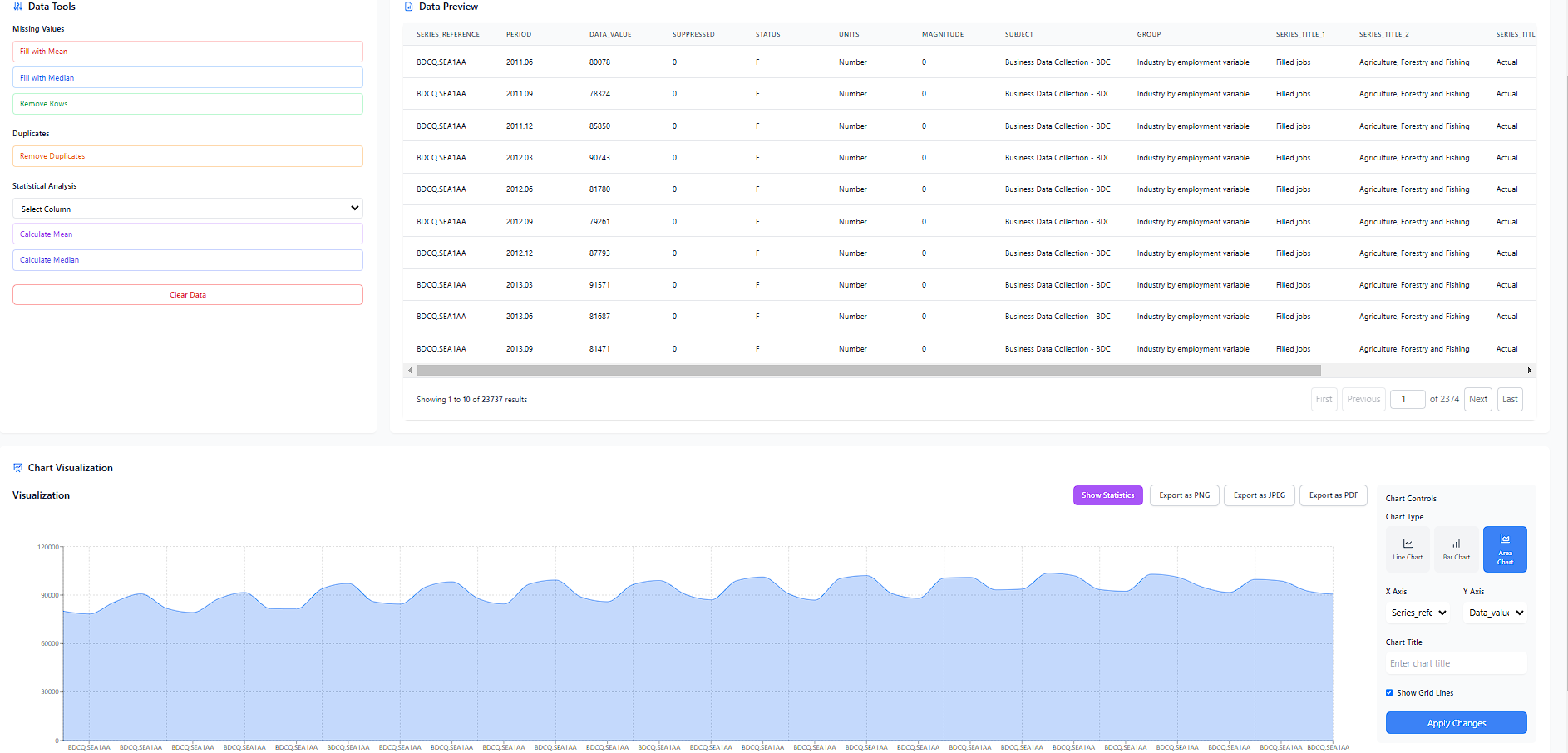Open the X Axis Series_reference dropdown
Screen dimensions: 1568x753
click(1419, 613)
